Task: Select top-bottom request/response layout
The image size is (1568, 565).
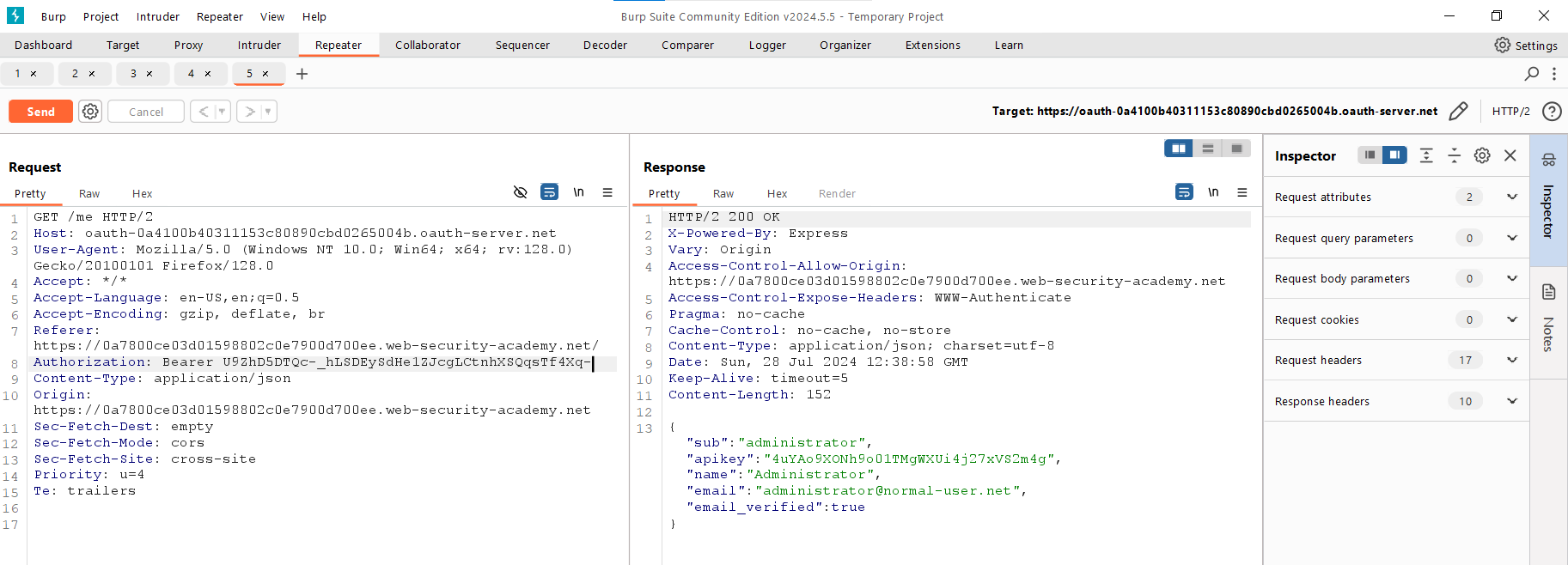Action: (1208, 149)
